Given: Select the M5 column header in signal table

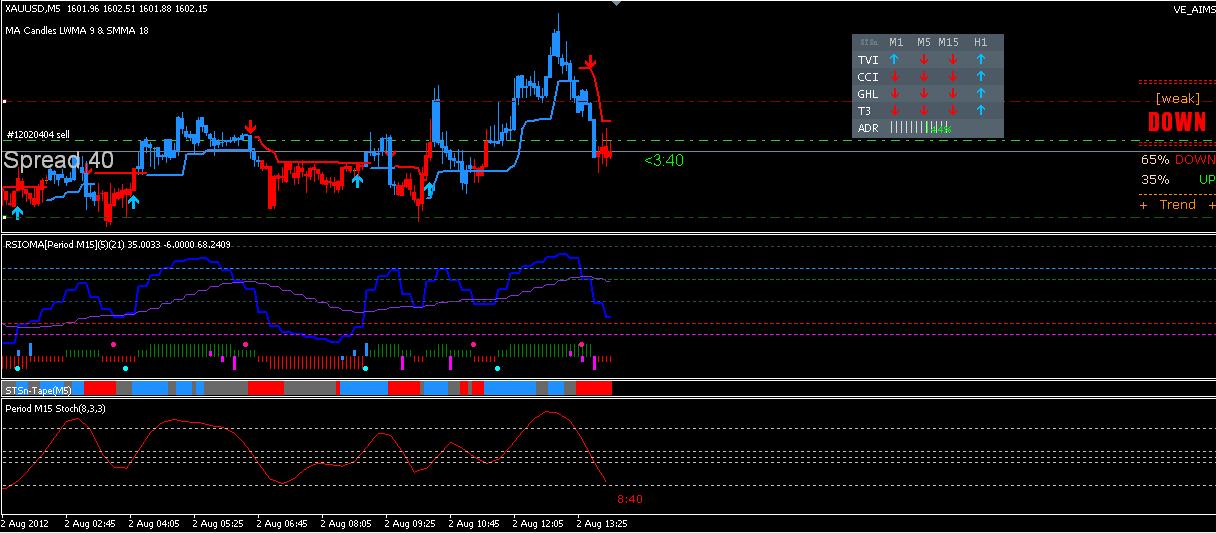Looking at the screenshot, I should 923,42.
